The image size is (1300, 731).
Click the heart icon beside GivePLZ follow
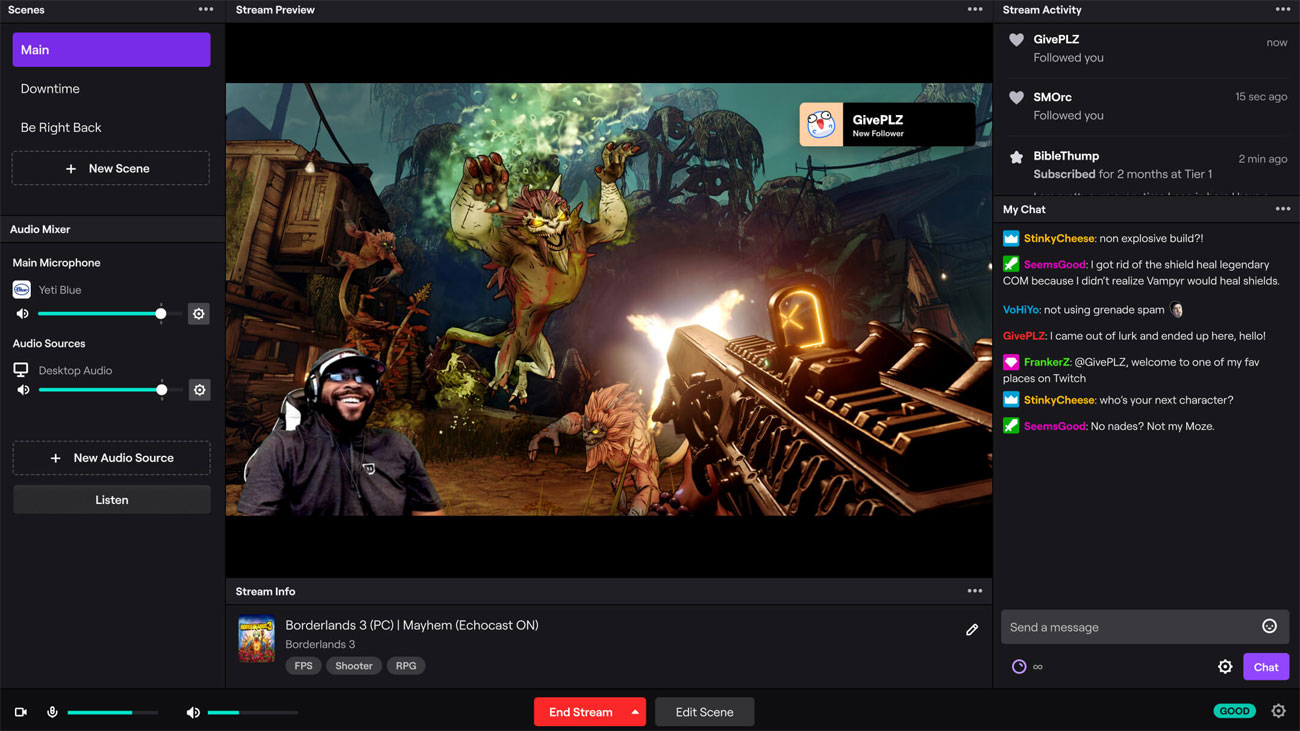[1016, 40]
